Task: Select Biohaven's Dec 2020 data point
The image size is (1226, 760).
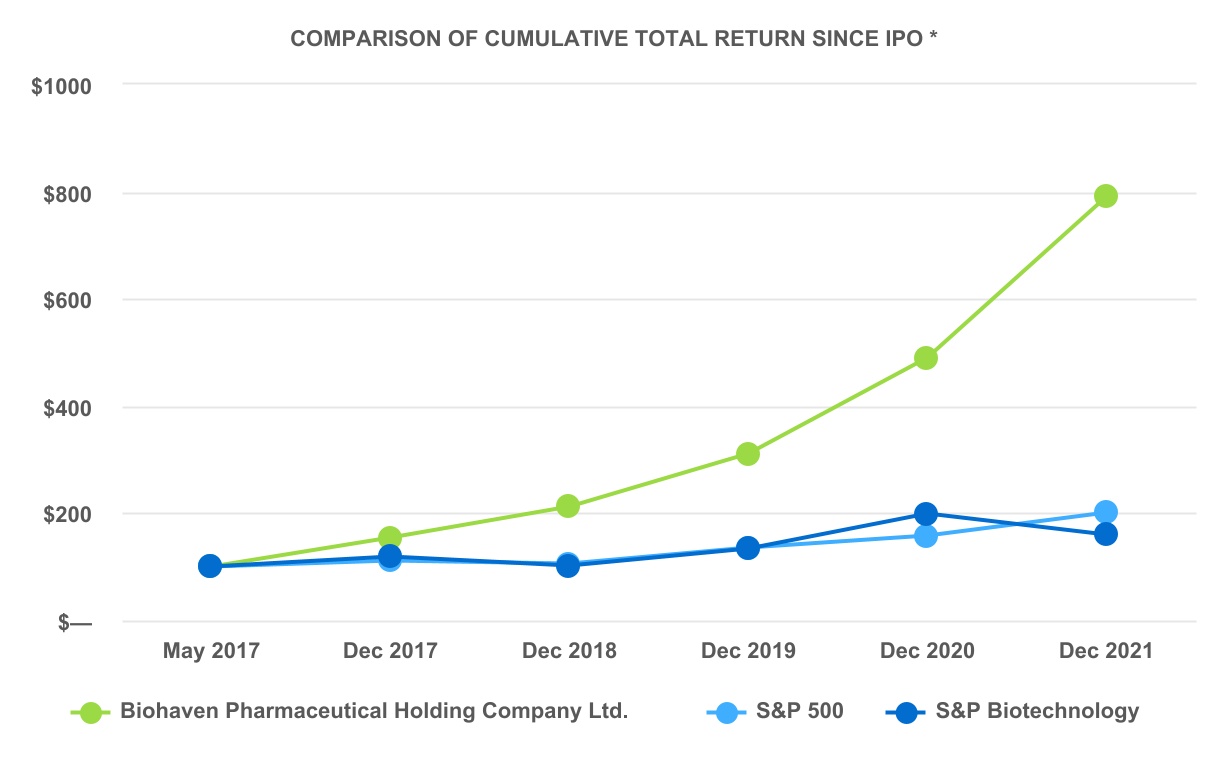Action: click(926, 358)
